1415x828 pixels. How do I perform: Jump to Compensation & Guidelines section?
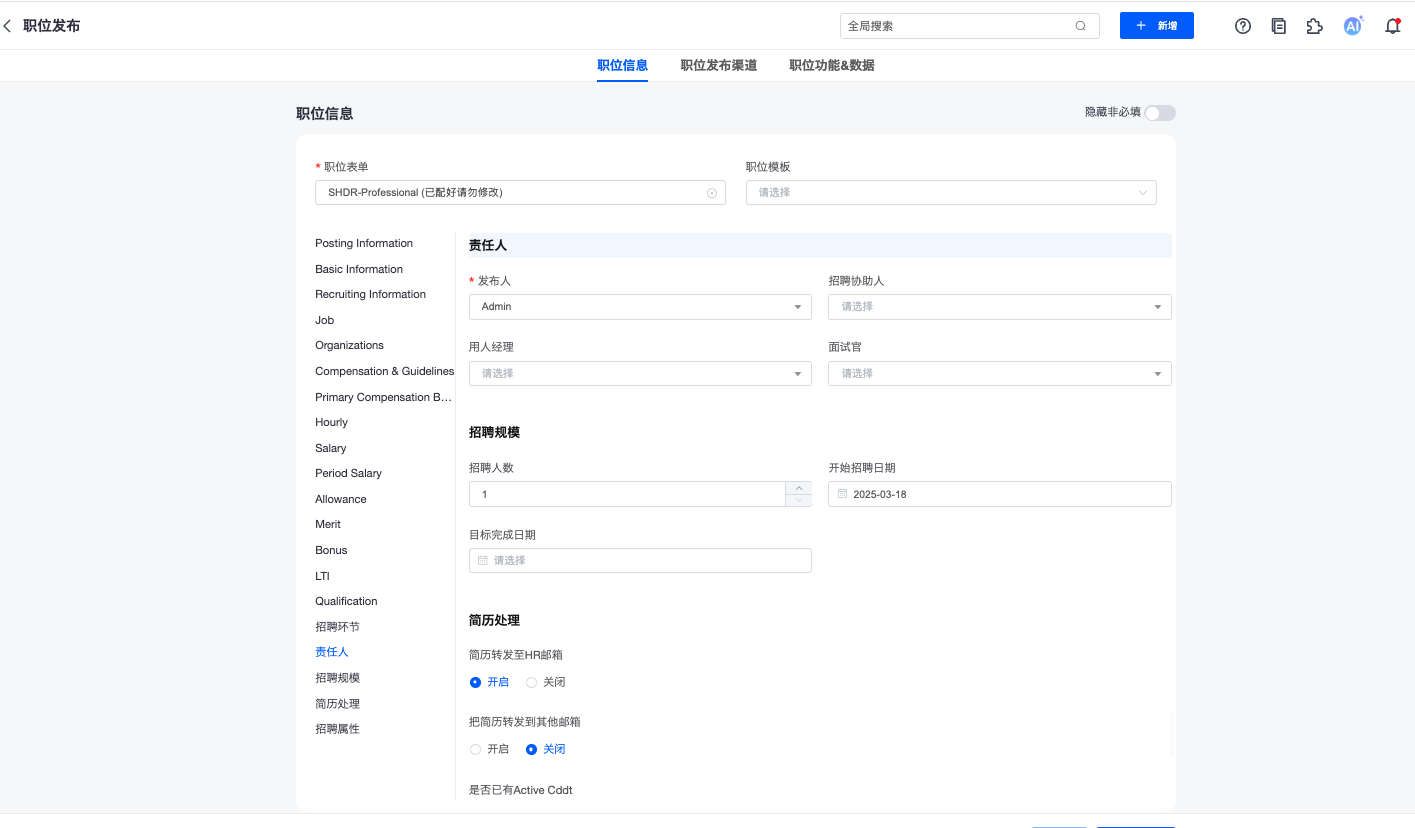384,371
